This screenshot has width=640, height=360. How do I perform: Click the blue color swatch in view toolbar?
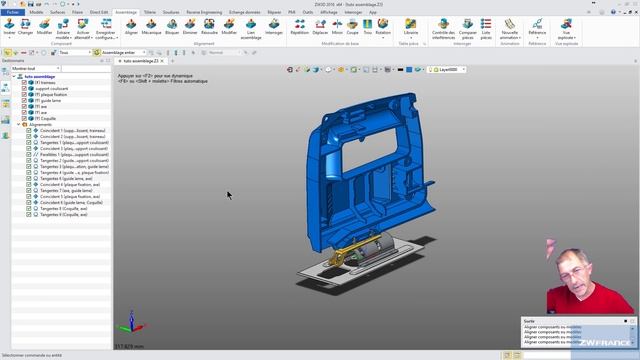[409, 70]
